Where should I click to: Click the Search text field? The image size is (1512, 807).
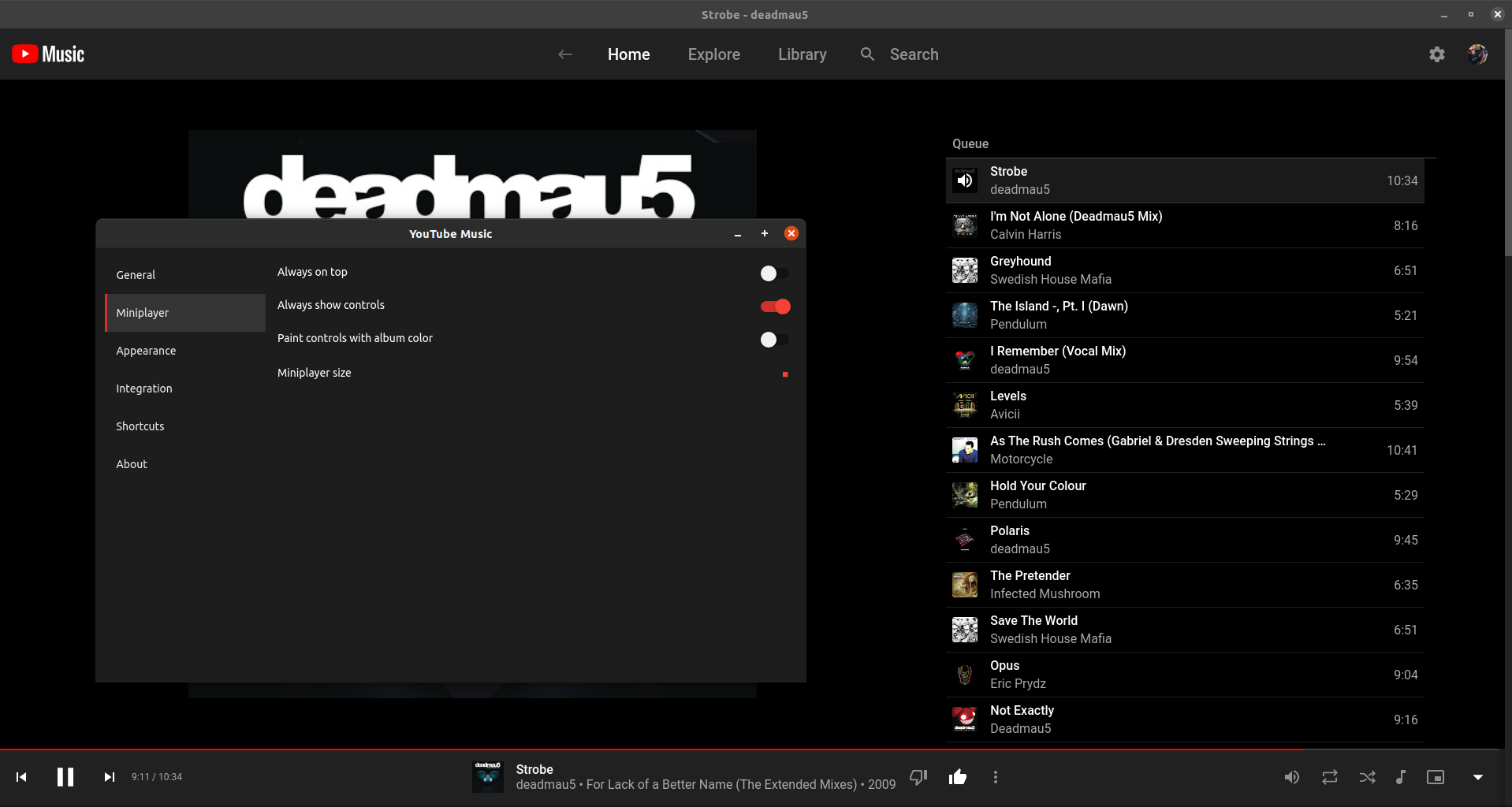(914, 54)
